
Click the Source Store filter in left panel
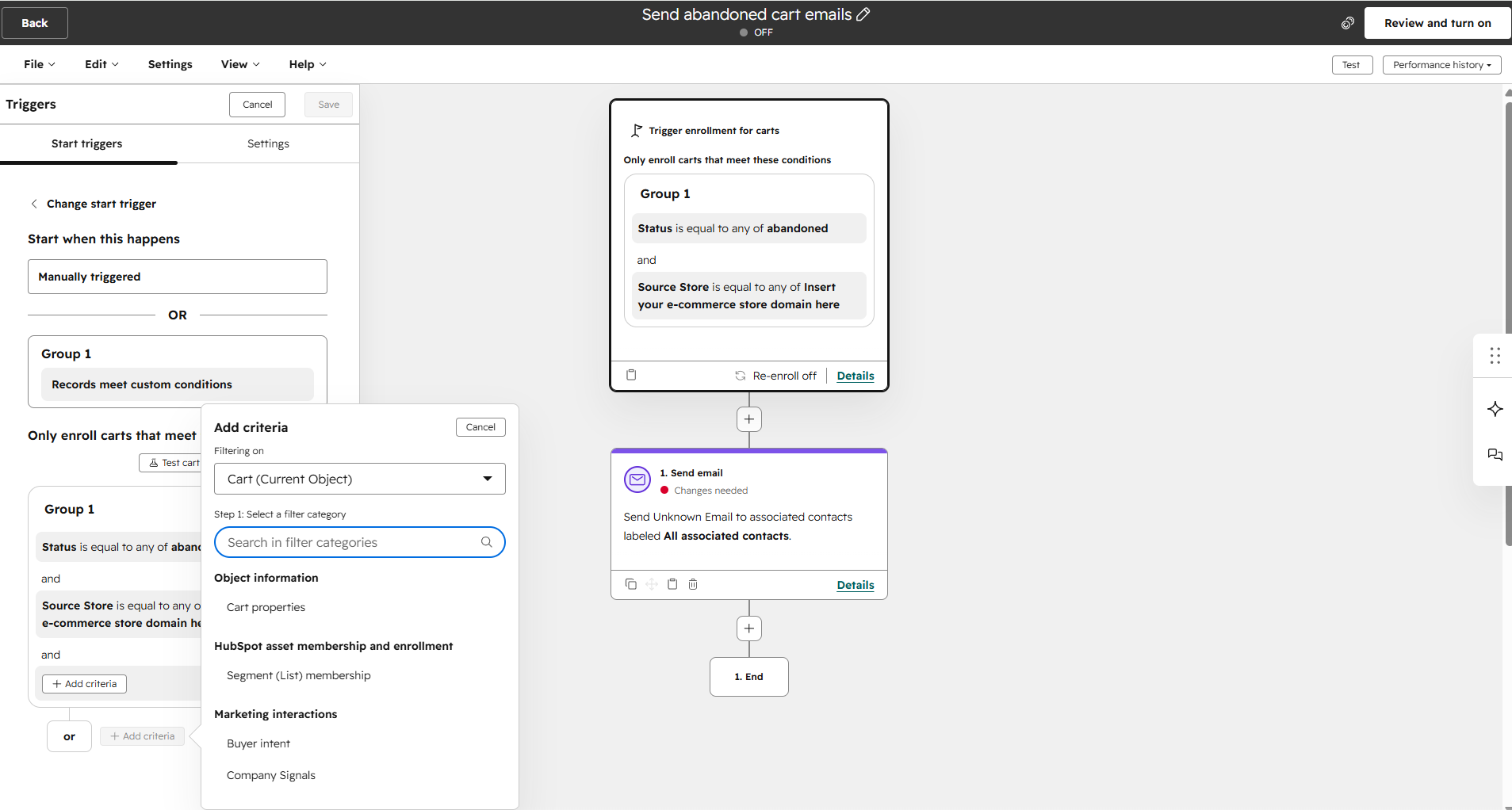tap(119, 614)
